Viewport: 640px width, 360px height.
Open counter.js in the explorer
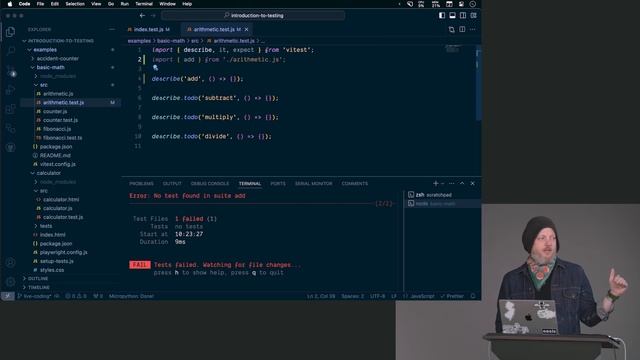[x=55, y=111]
